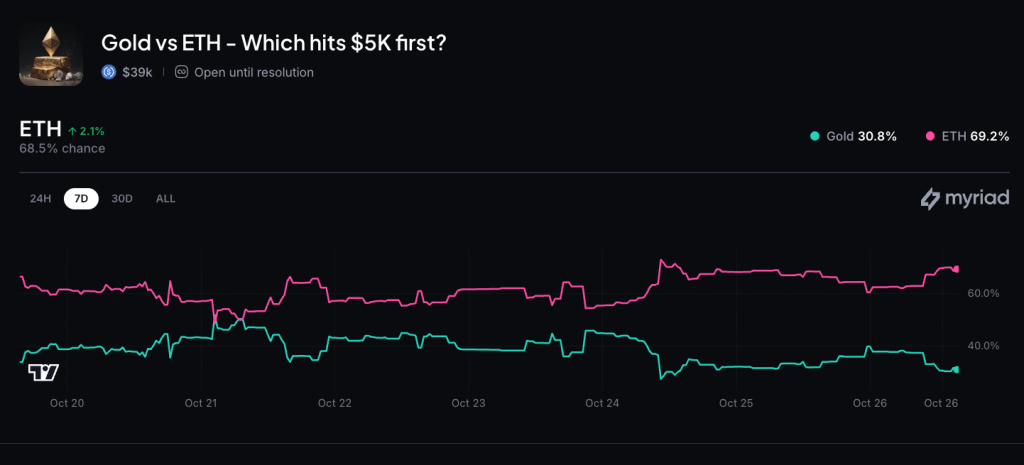Select the 7D time range
1024x465 pixels.
(82, 198)
